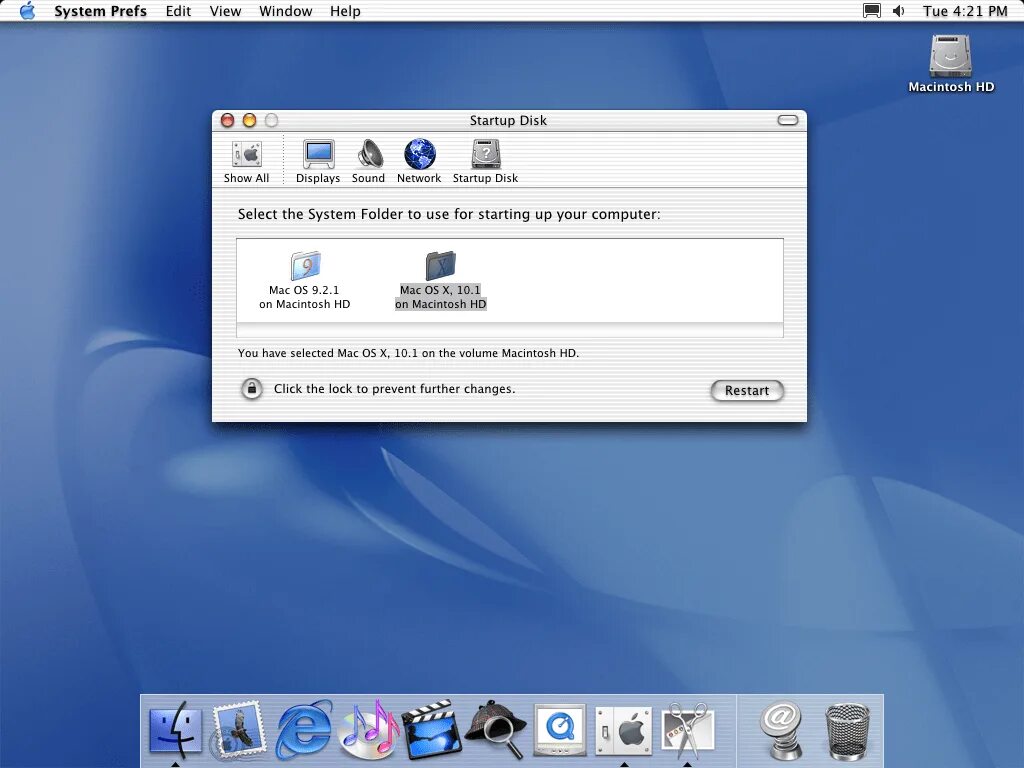Open Displays preferences in toolbar

point(318,162)
